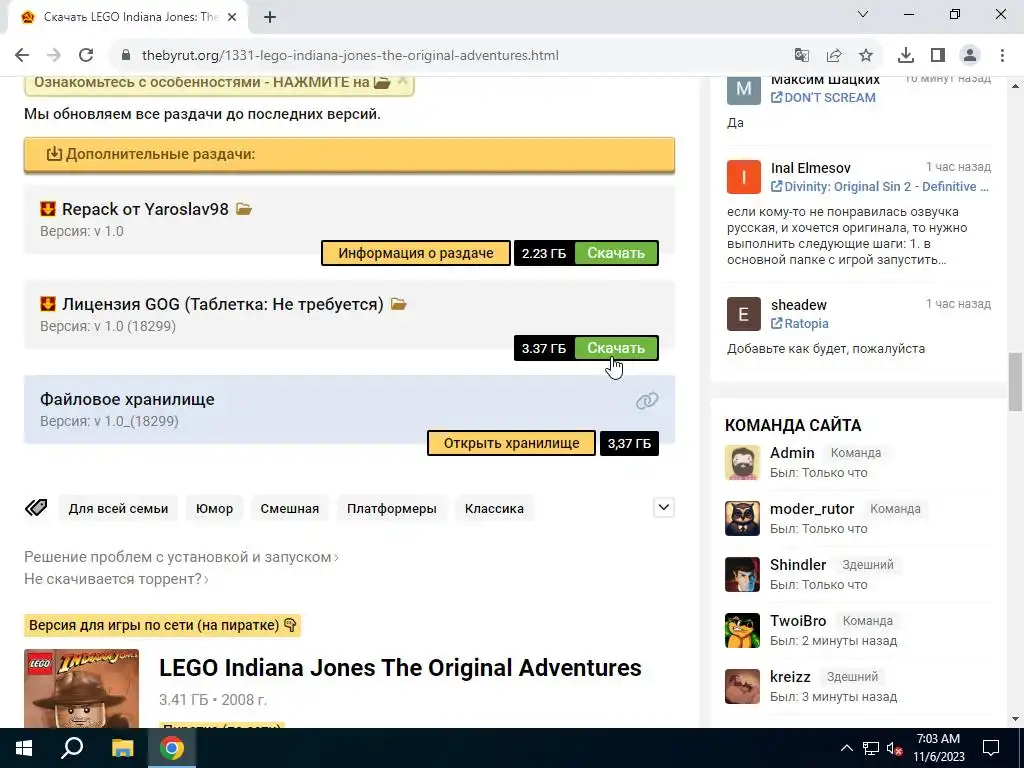
Task: Go back to the previous page
Action: pyautogui.click(x=22, y=56)
